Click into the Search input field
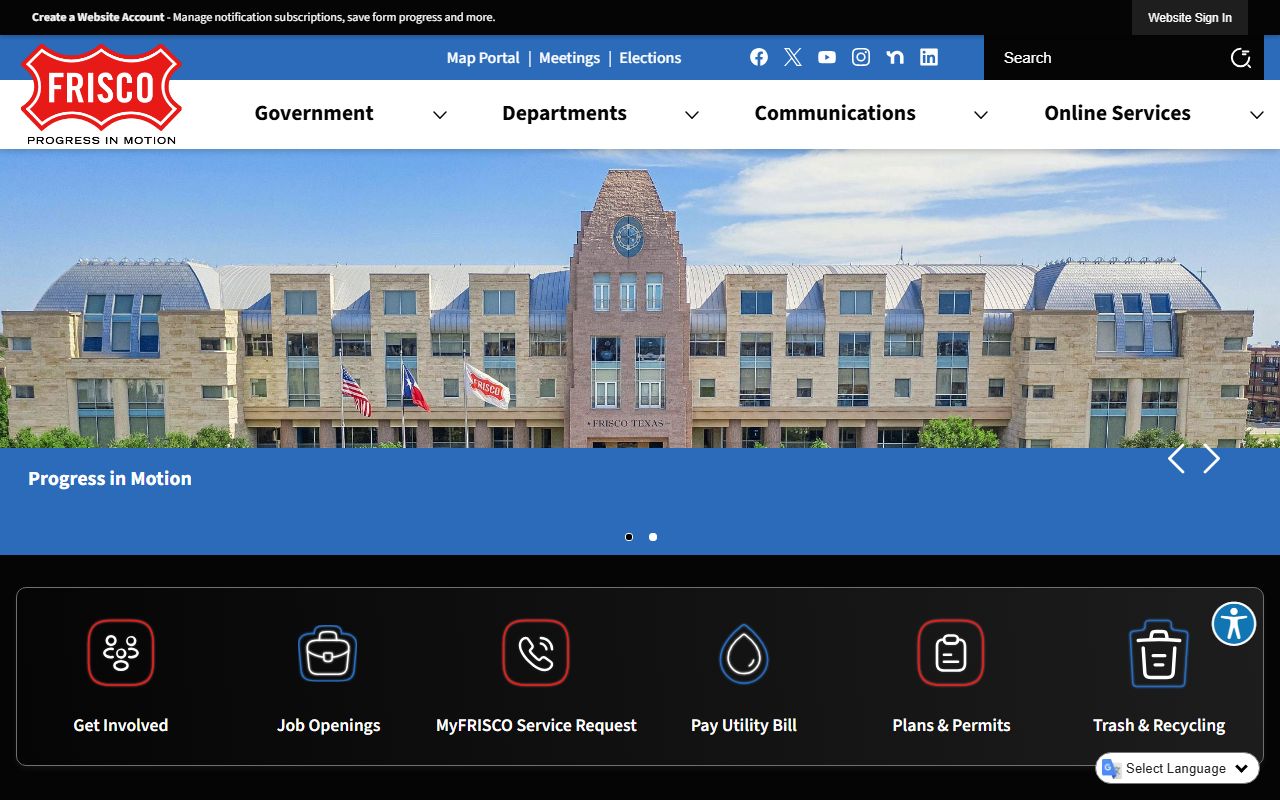This screenshot has height=800, width=1280. coord(1110,58)
